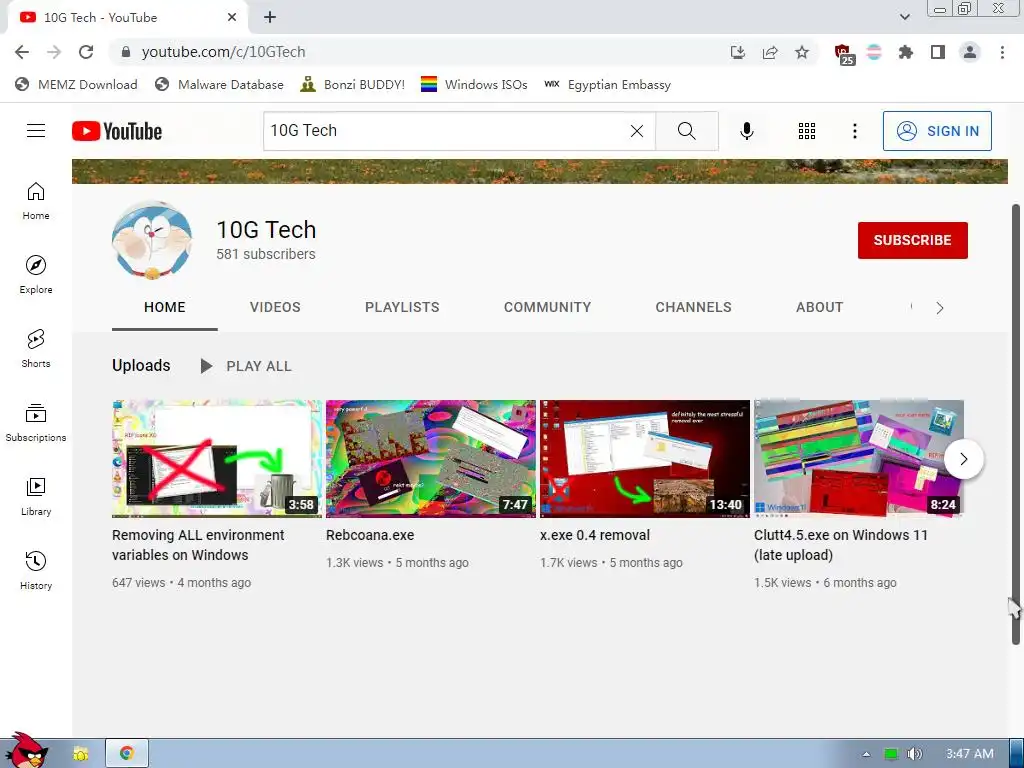1024x768 pixels.
Task: Open Chrome profile avatar
Action: click(970, 52)
